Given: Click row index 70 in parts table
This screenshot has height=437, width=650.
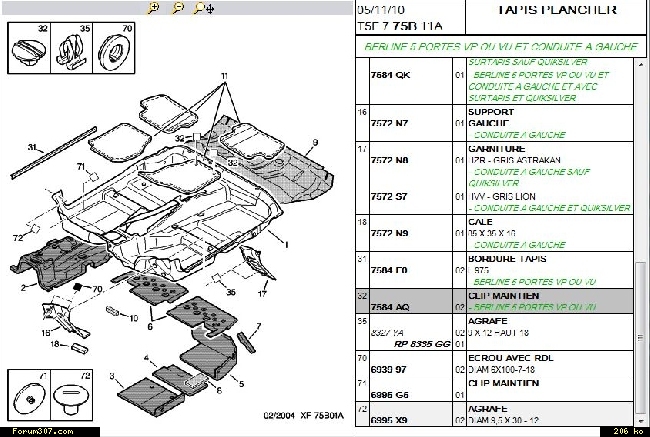Looking at the screenshot, I should click(x=362, y=358).
